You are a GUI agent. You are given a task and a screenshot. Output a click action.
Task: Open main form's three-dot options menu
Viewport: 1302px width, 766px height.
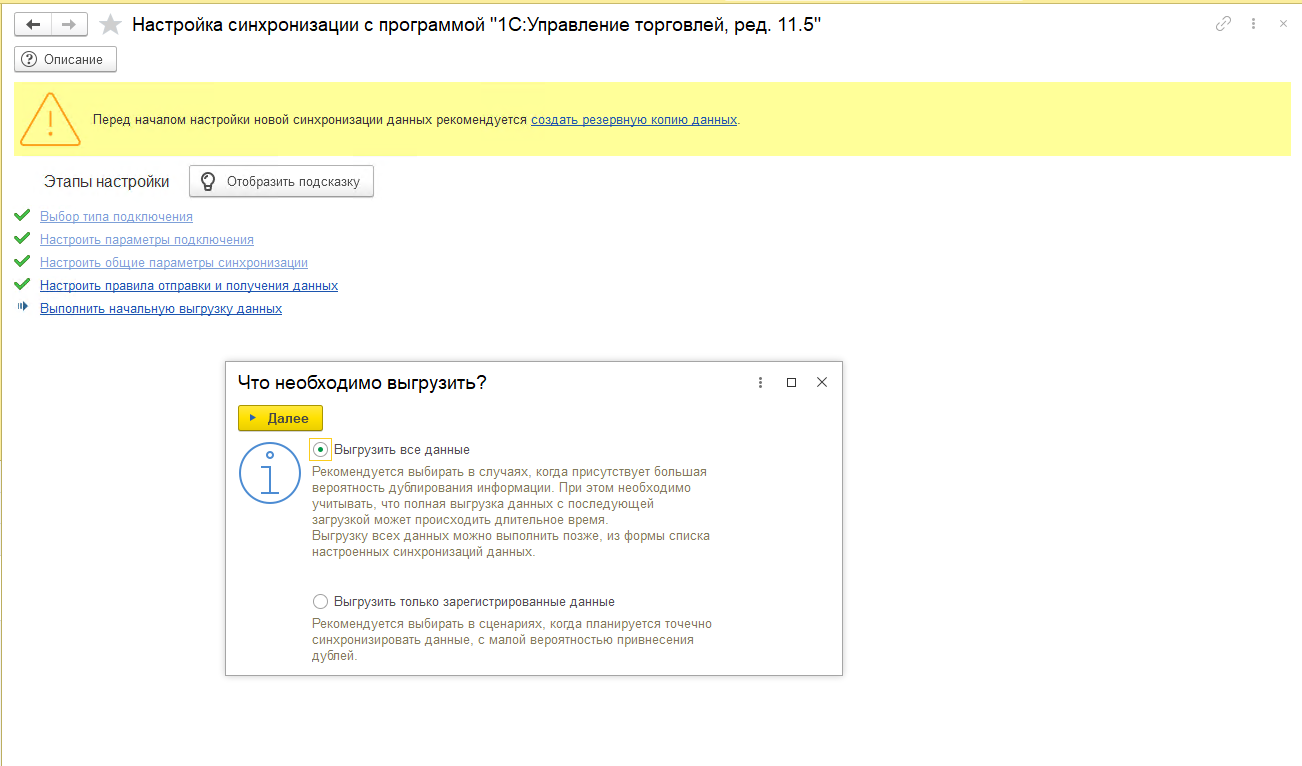pos(1253,24)
